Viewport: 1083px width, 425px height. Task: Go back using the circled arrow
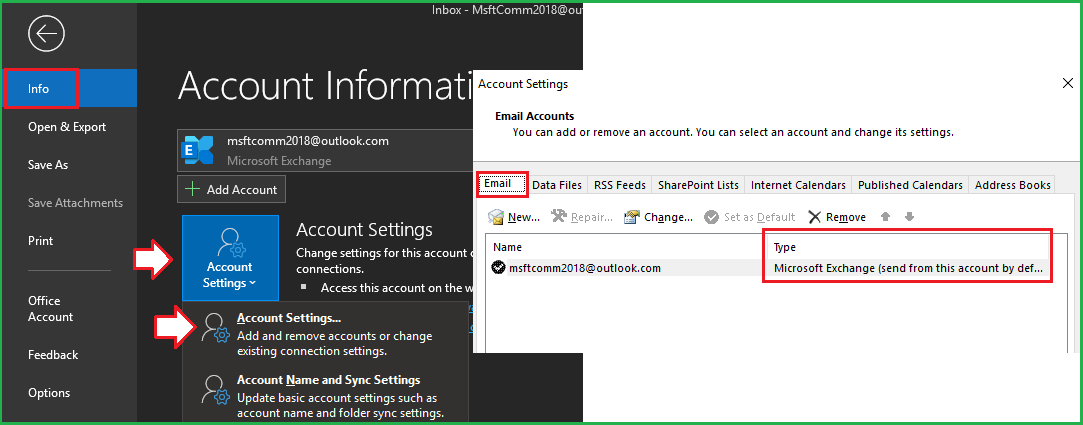pyautogui.click(x=46, y=33)
